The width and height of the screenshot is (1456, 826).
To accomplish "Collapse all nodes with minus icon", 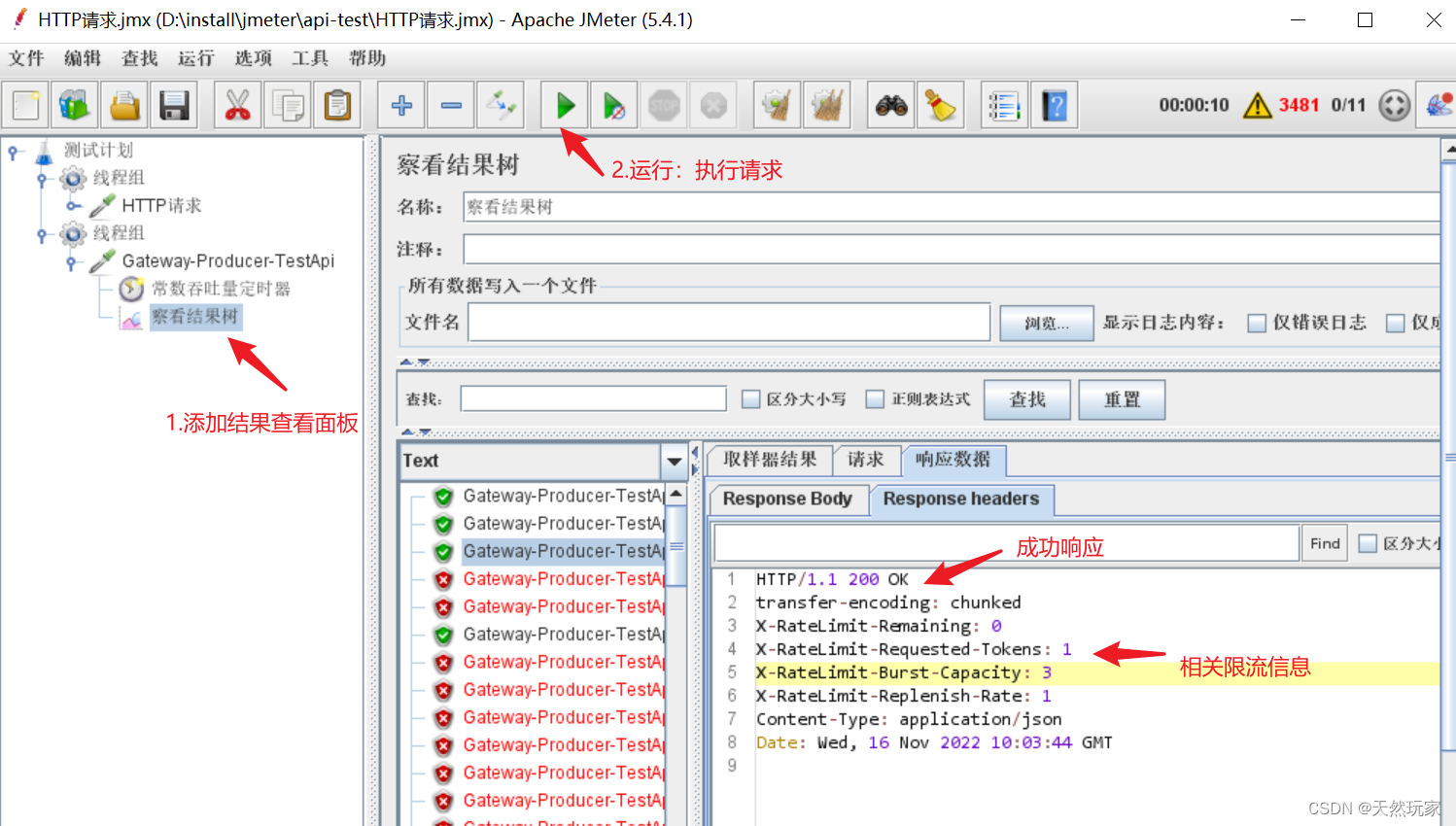I will point(451,105).
